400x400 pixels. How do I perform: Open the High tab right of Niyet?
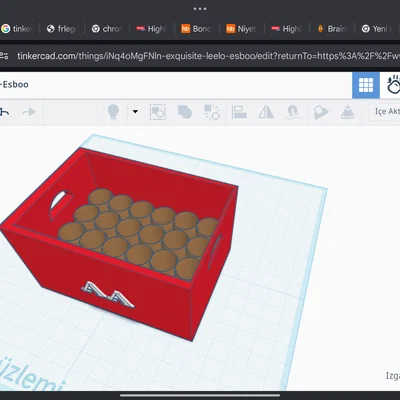click(286, 29)
